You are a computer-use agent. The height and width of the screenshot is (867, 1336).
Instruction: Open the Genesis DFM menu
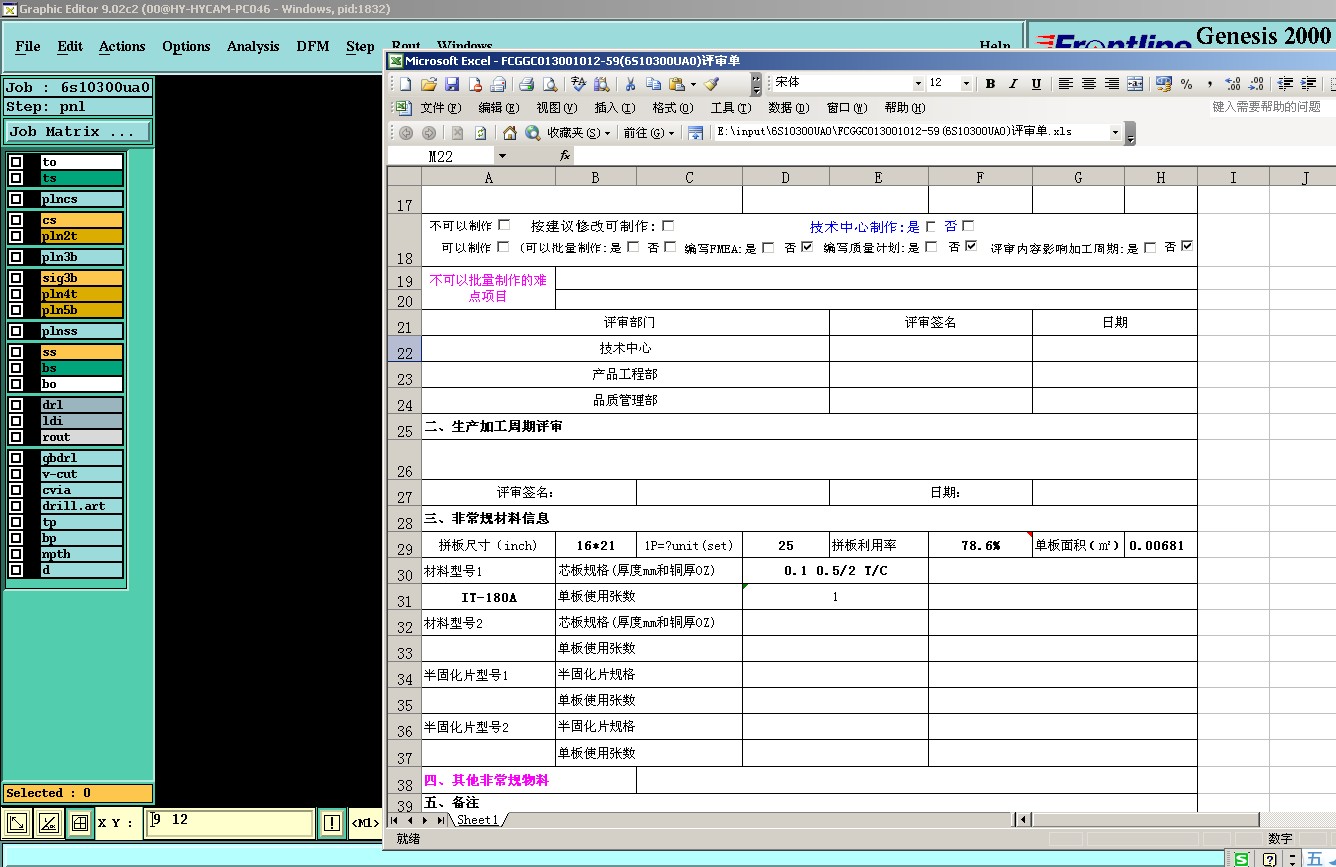(x=313, y=46)
